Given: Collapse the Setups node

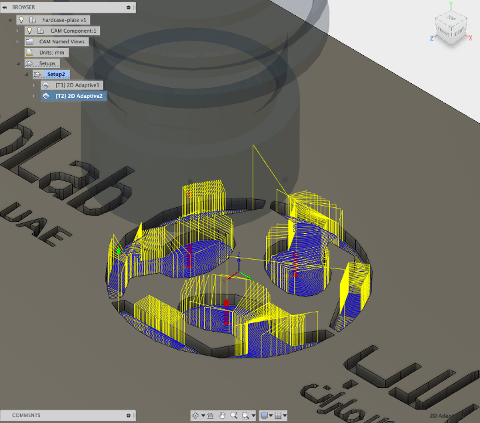Looking at the screenshot, I should (18, 63).
